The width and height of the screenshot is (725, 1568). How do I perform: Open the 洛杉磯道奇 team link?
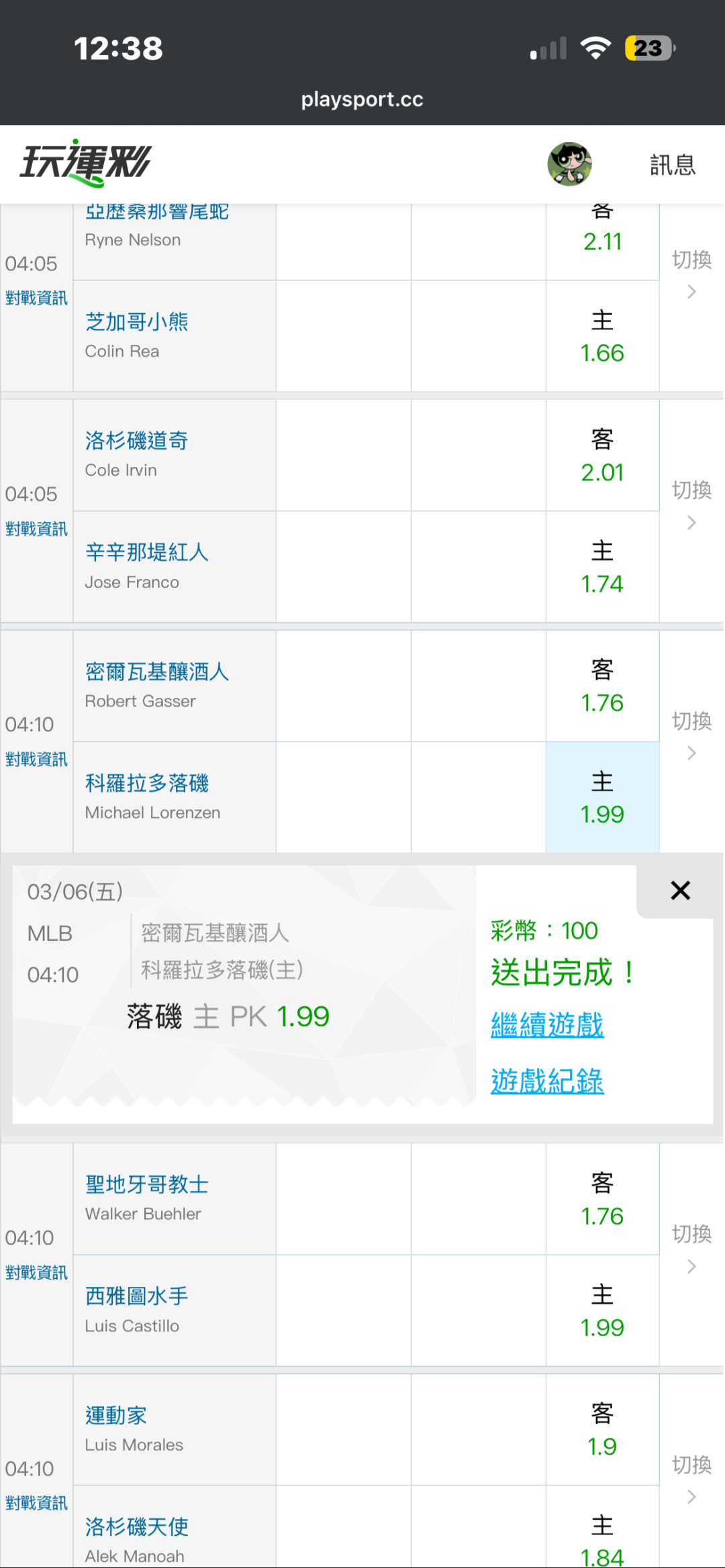tap(136, 440)
